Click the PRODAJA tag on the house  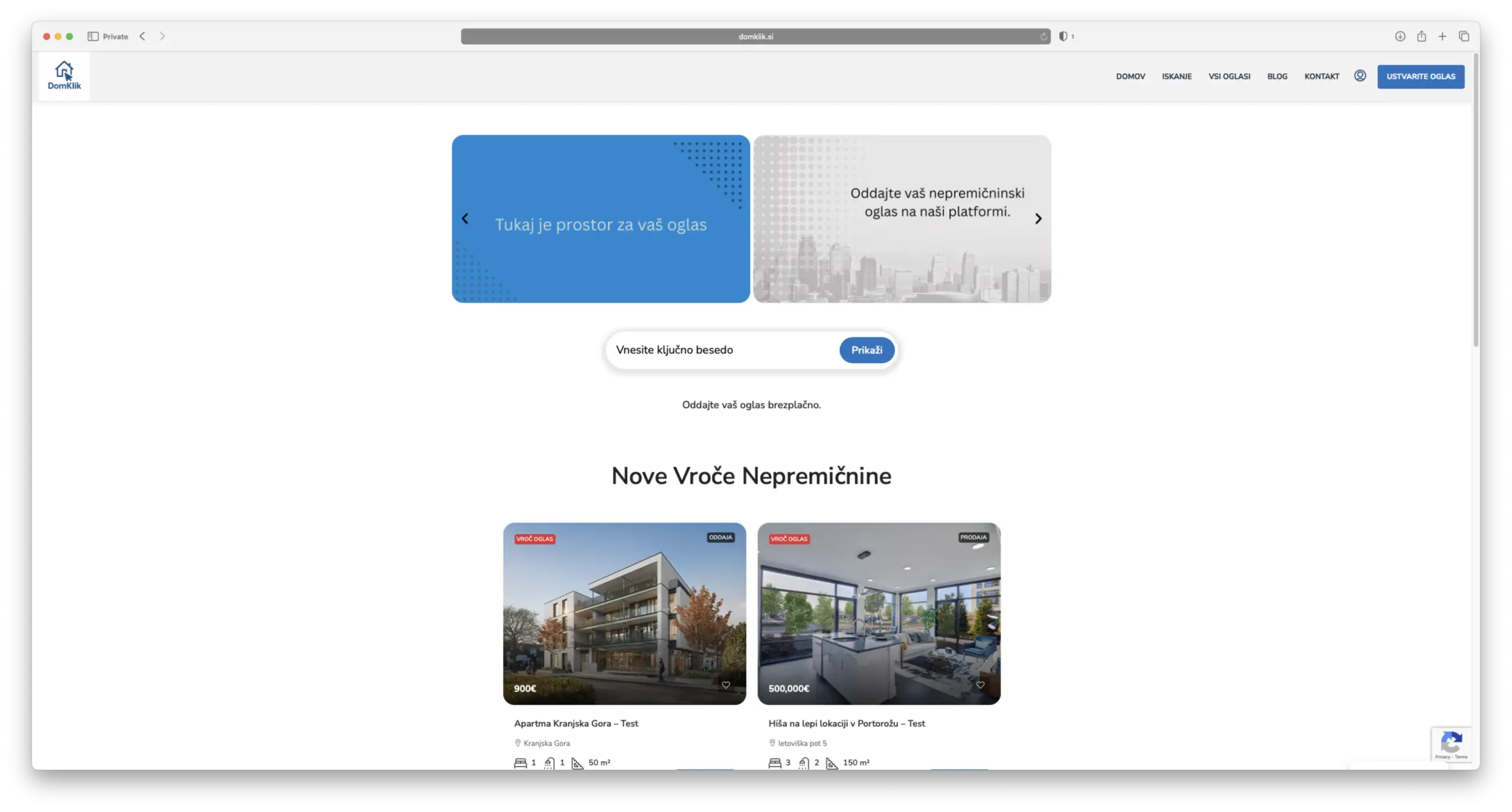coord(973,537)
